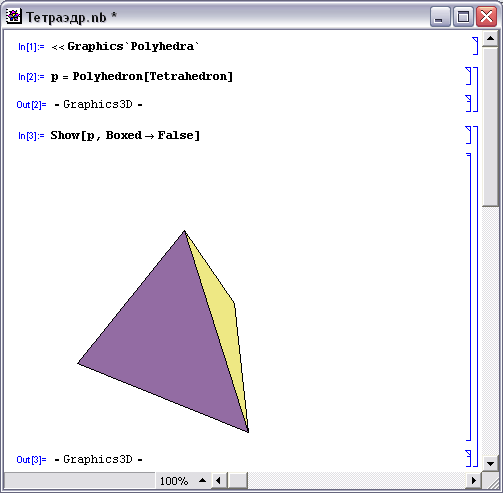Click the In[3]:= cell label
Screen dimensions: 503x493
pos(31,136)
